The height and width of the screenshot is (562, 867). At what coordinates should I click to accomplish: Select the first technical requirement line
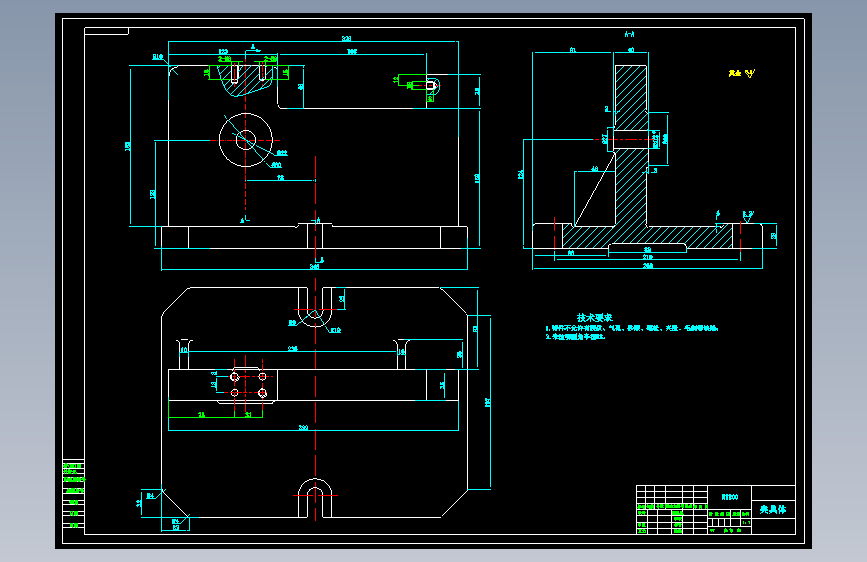[631, 328]
